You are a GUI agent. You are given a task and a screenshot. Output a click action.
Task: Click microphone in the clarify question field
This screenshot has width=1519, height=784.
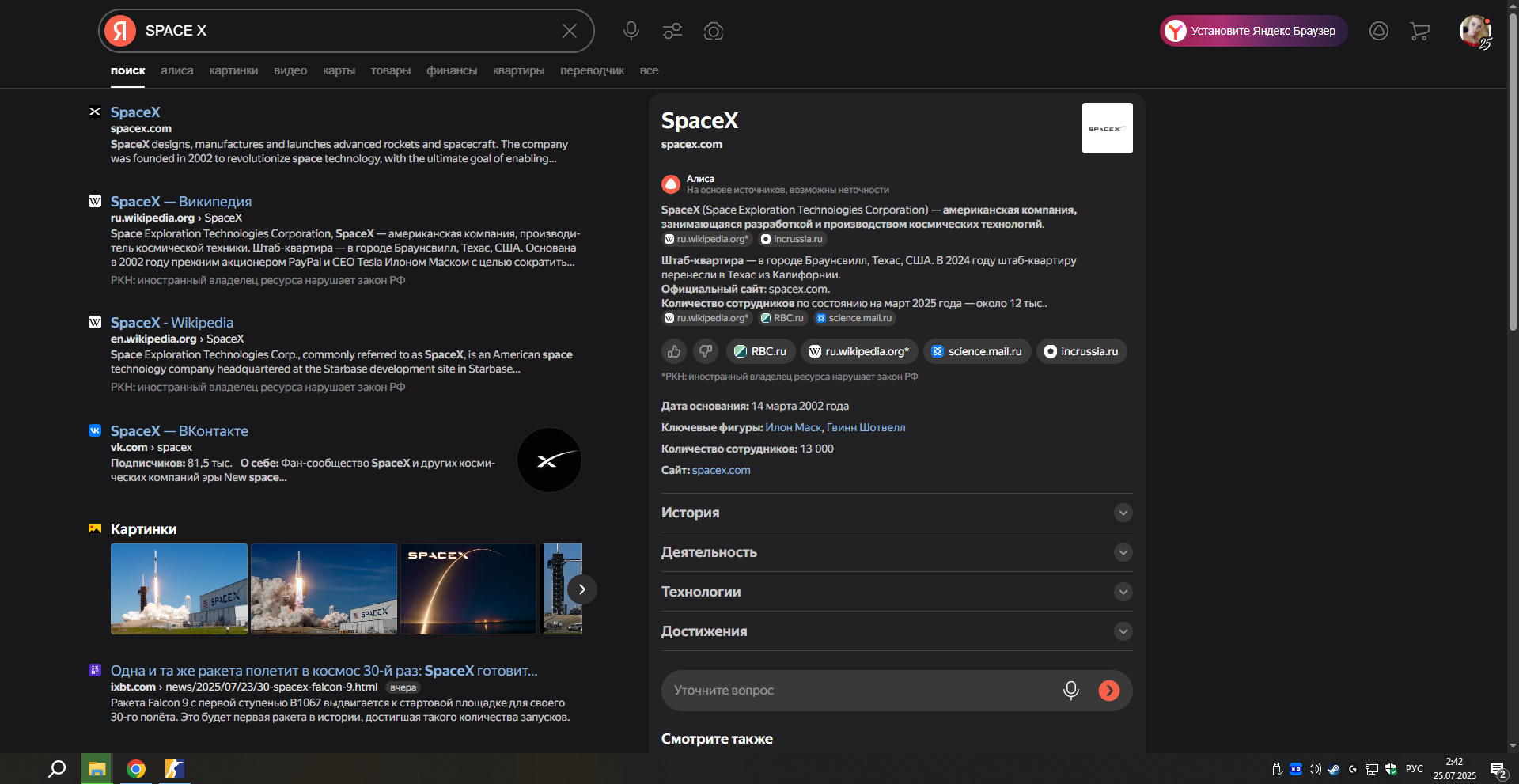[x=1070, y=690]
